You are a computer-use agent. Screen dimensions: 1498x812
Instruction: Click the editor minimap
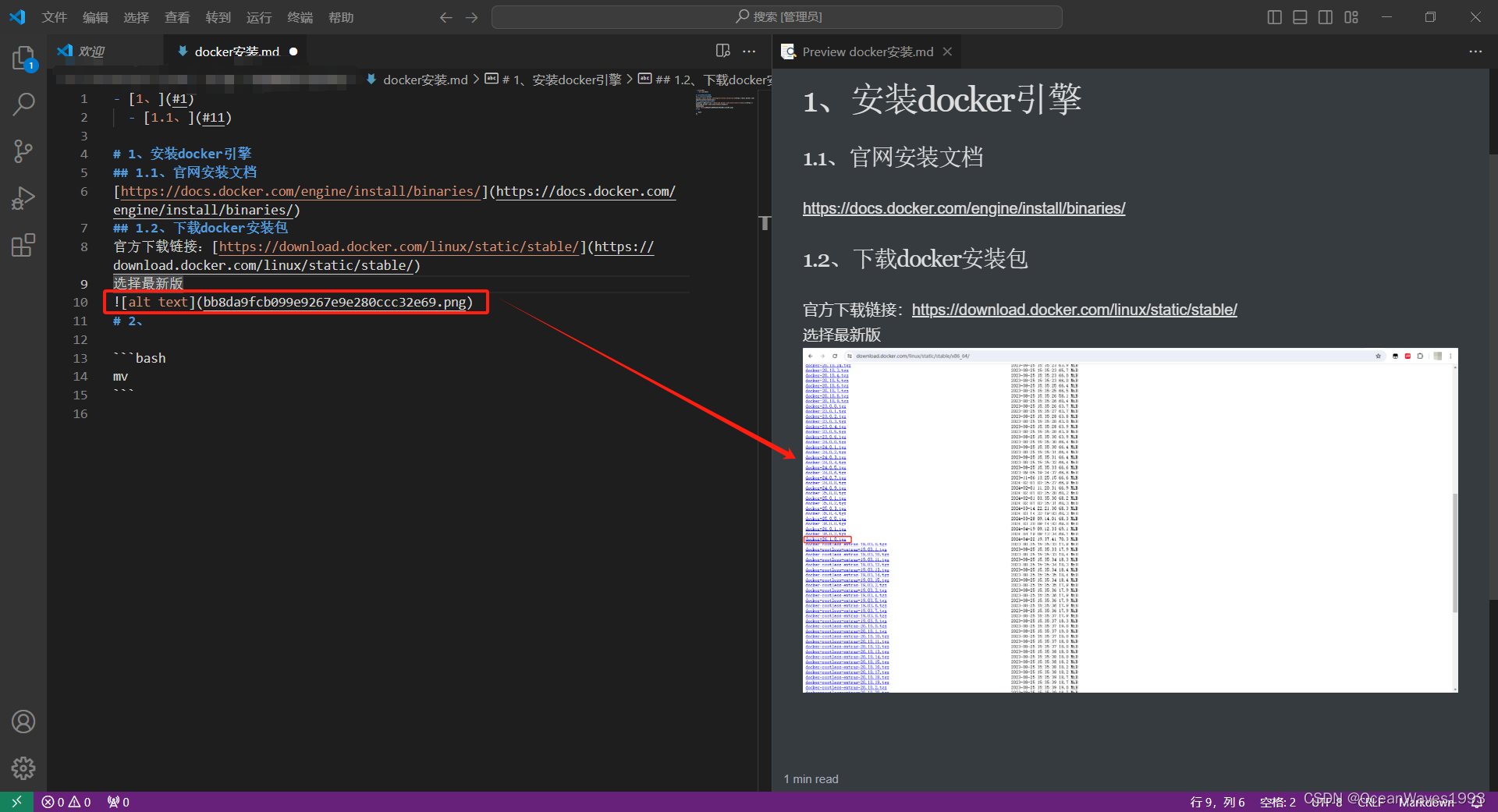pos(726,102)
